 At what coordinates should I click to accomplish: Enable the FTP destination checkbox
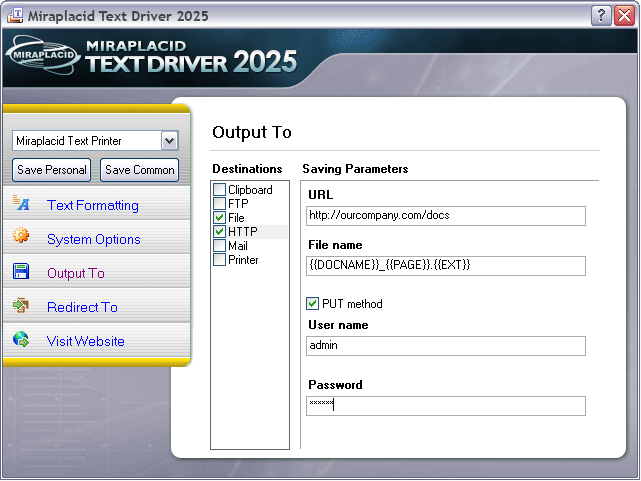(x=220, y=204)
